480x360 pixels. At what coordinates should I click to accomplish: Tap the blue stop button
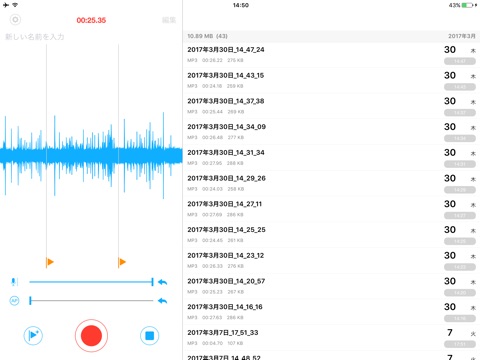150,336
